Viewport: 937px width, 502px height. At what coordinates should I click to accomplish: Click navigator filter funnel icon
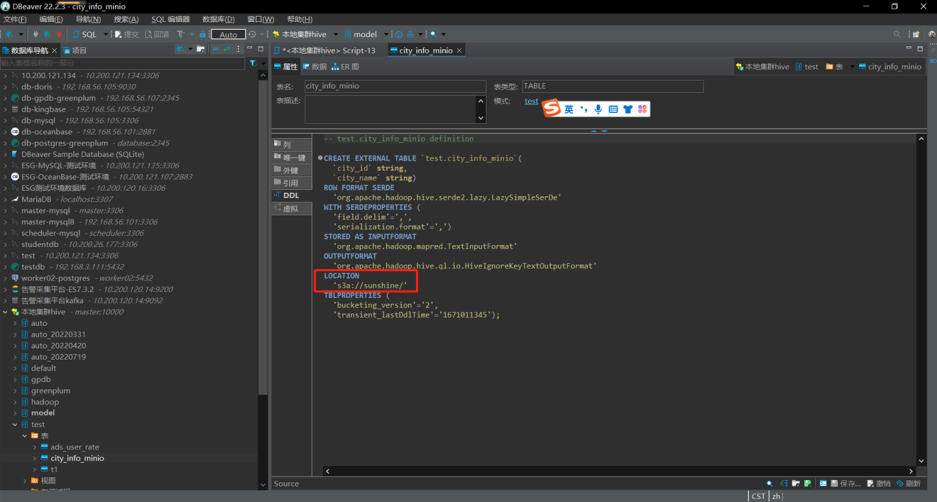253,63
